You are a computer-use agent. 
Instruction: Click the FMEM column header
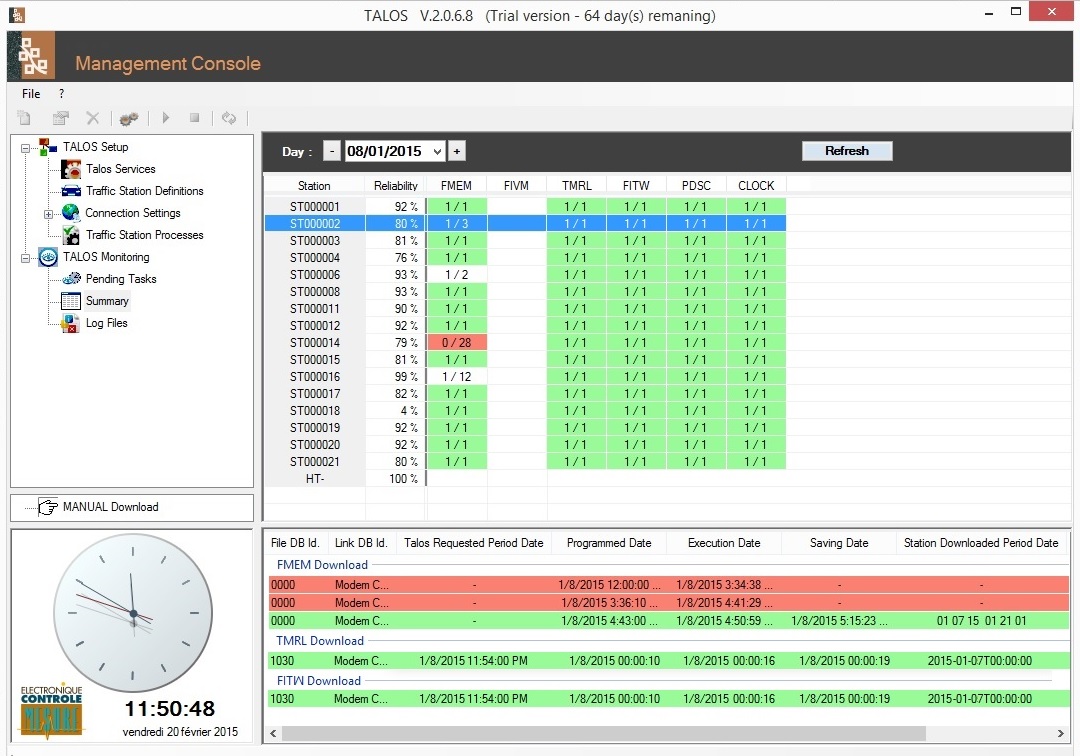456,186
